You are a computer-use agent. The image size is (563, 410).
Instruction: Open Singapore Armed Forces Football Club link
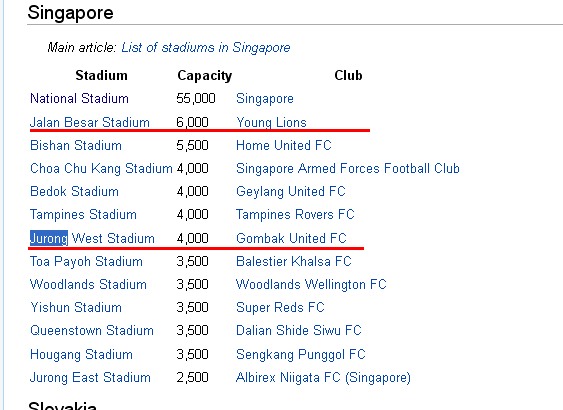point(348,168)
